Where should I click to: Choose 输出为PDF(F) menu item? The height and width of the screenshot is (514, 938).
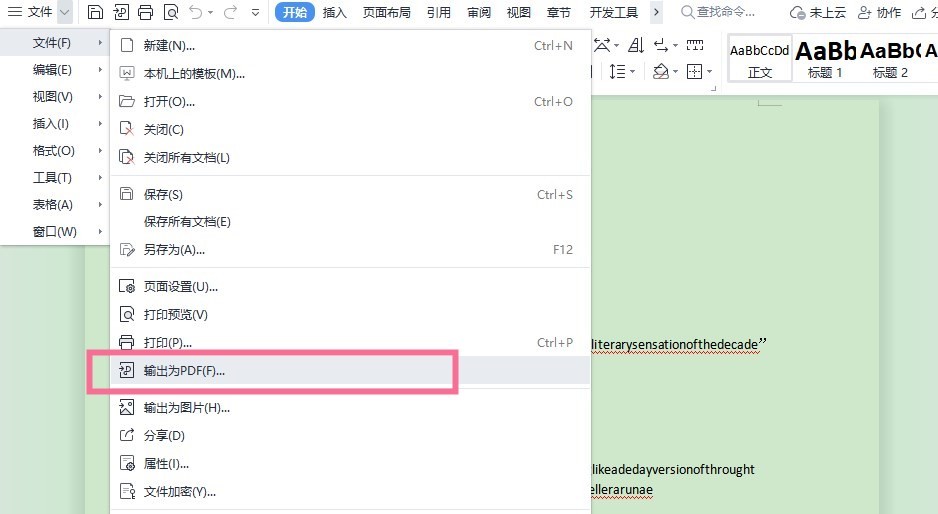[x=351, y=371]
